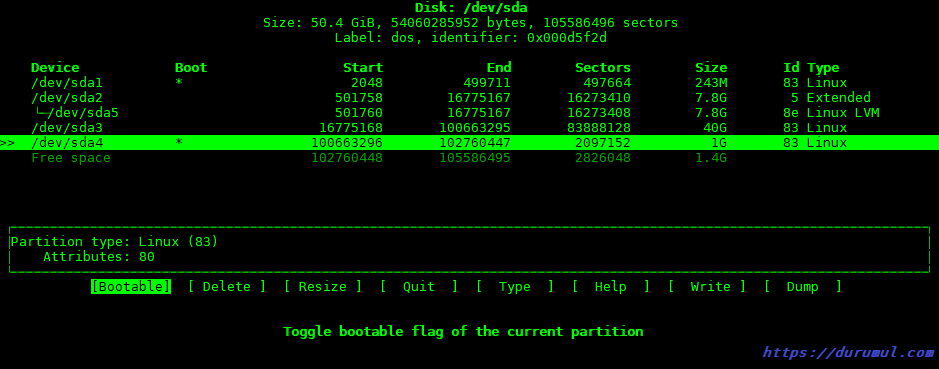Viewport: 939px width, 369px height.
Task: Click the Extended type label
Action: [x=838, y=98]
